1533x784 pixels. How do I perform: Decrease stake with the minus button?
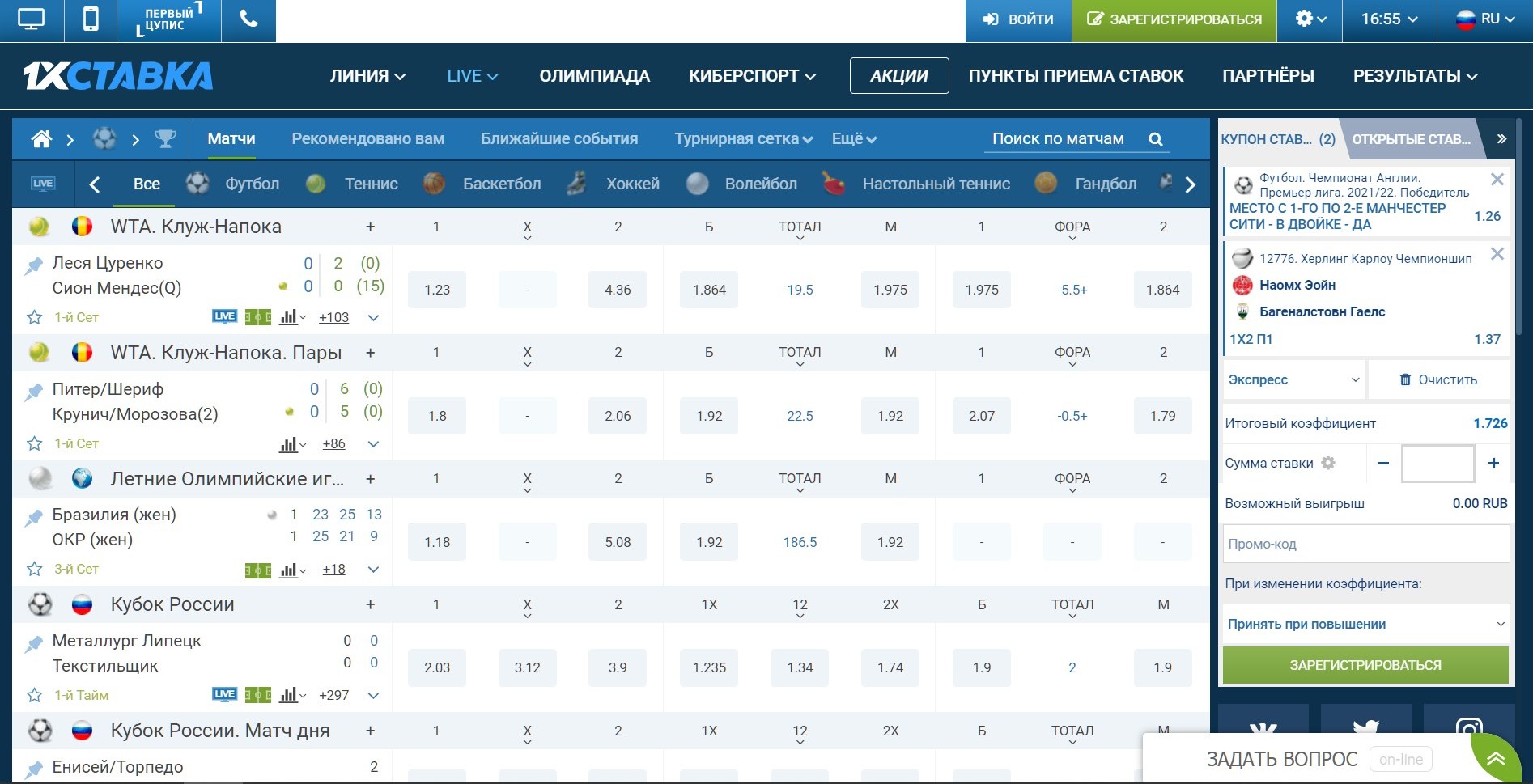tap(1383, 464)
